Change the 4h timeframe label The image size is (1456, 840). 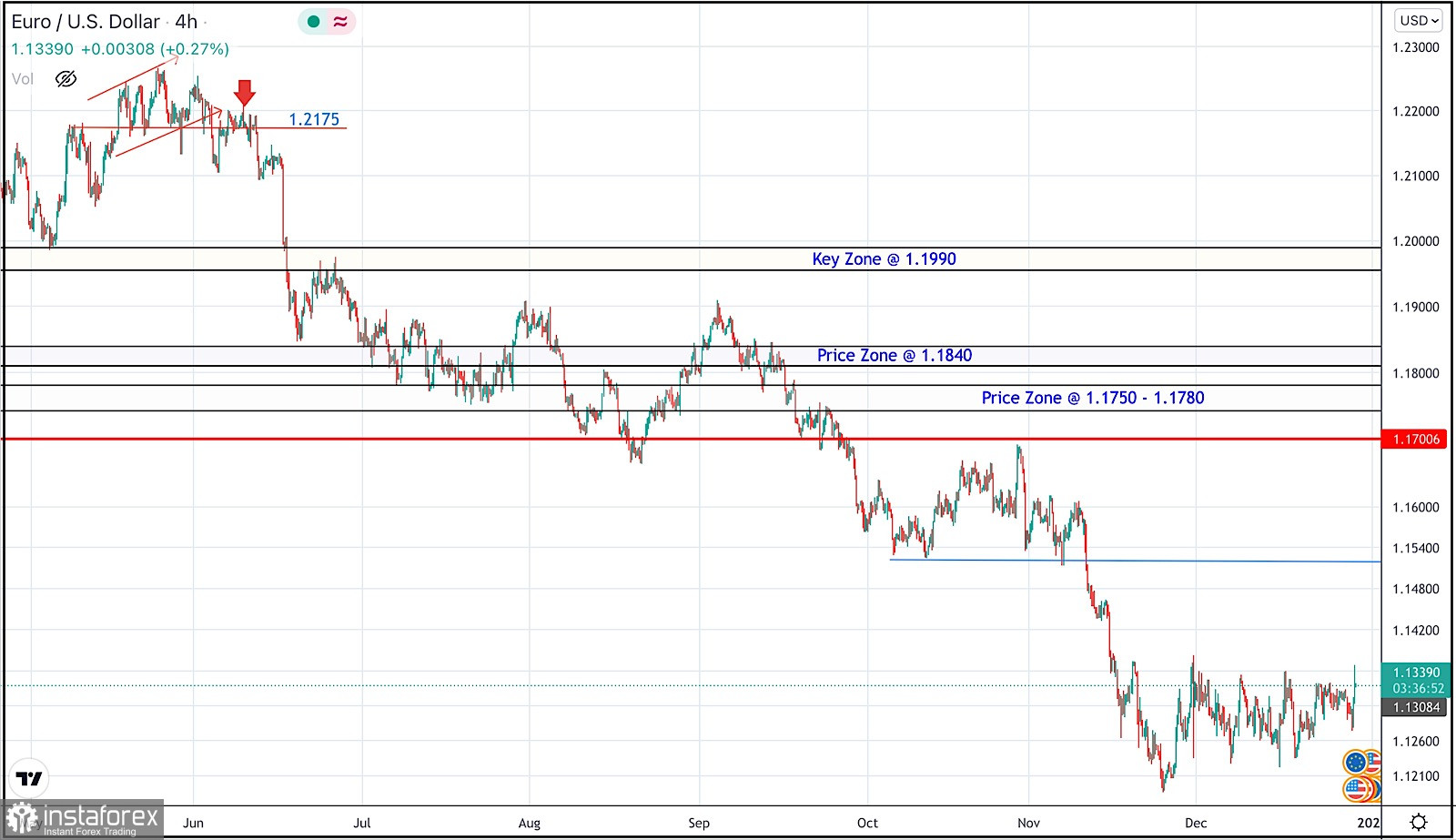coord(186,22)
